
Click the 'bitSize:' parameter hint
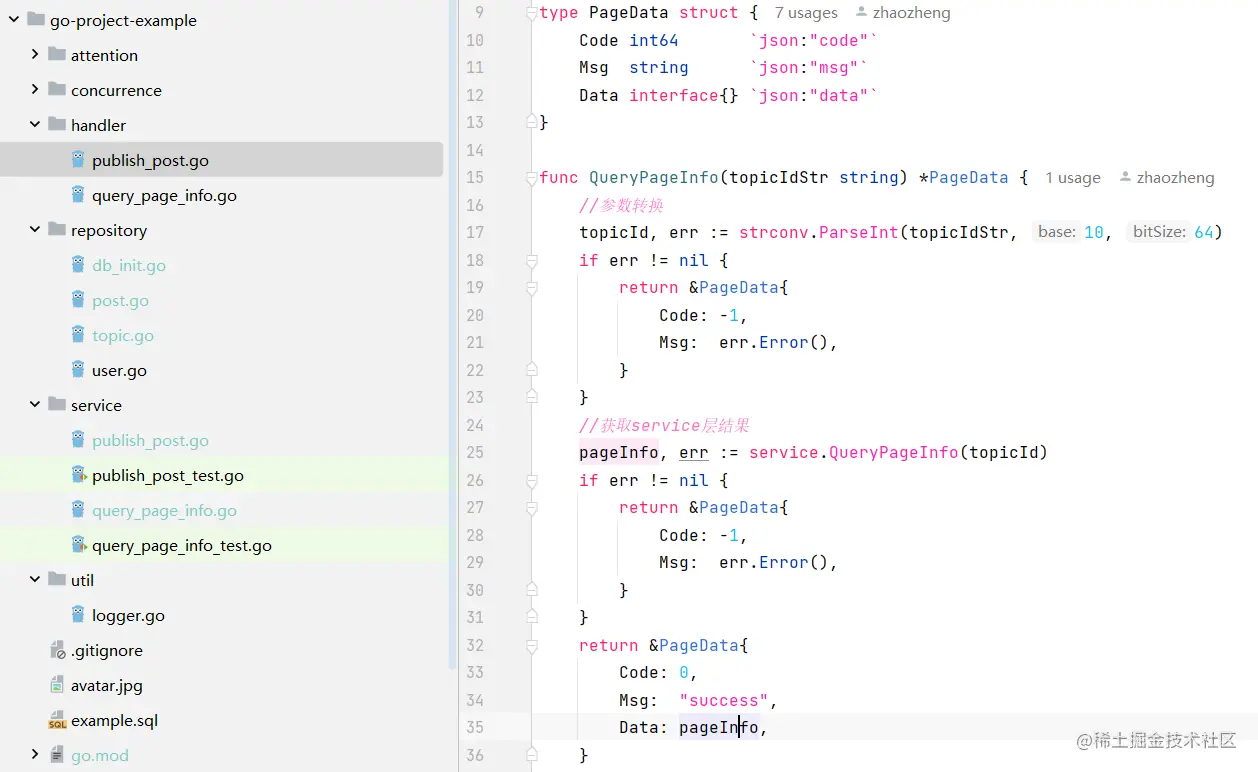[x=1159, y=232]
